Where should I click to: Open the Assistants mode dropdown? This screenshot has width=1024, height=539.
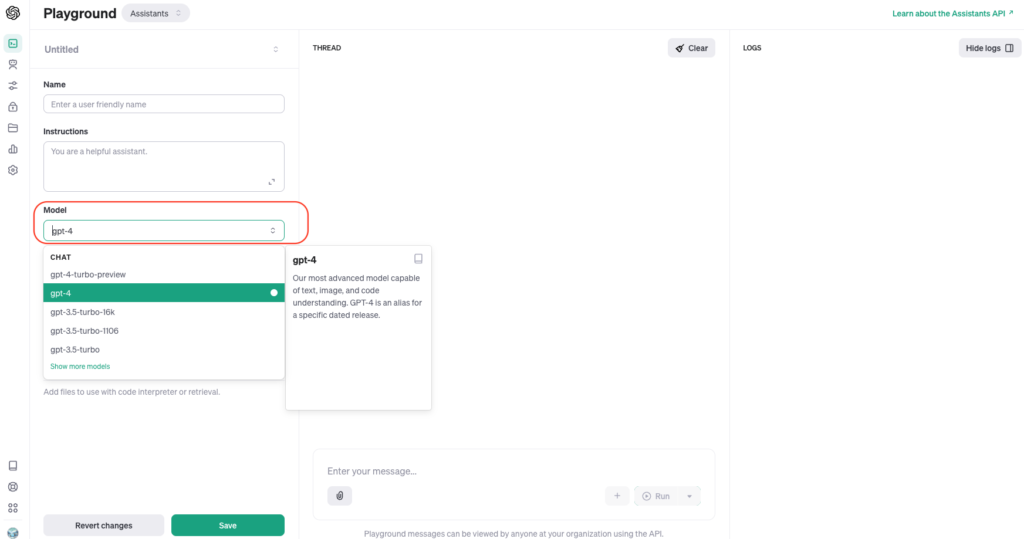coord(156,13)
